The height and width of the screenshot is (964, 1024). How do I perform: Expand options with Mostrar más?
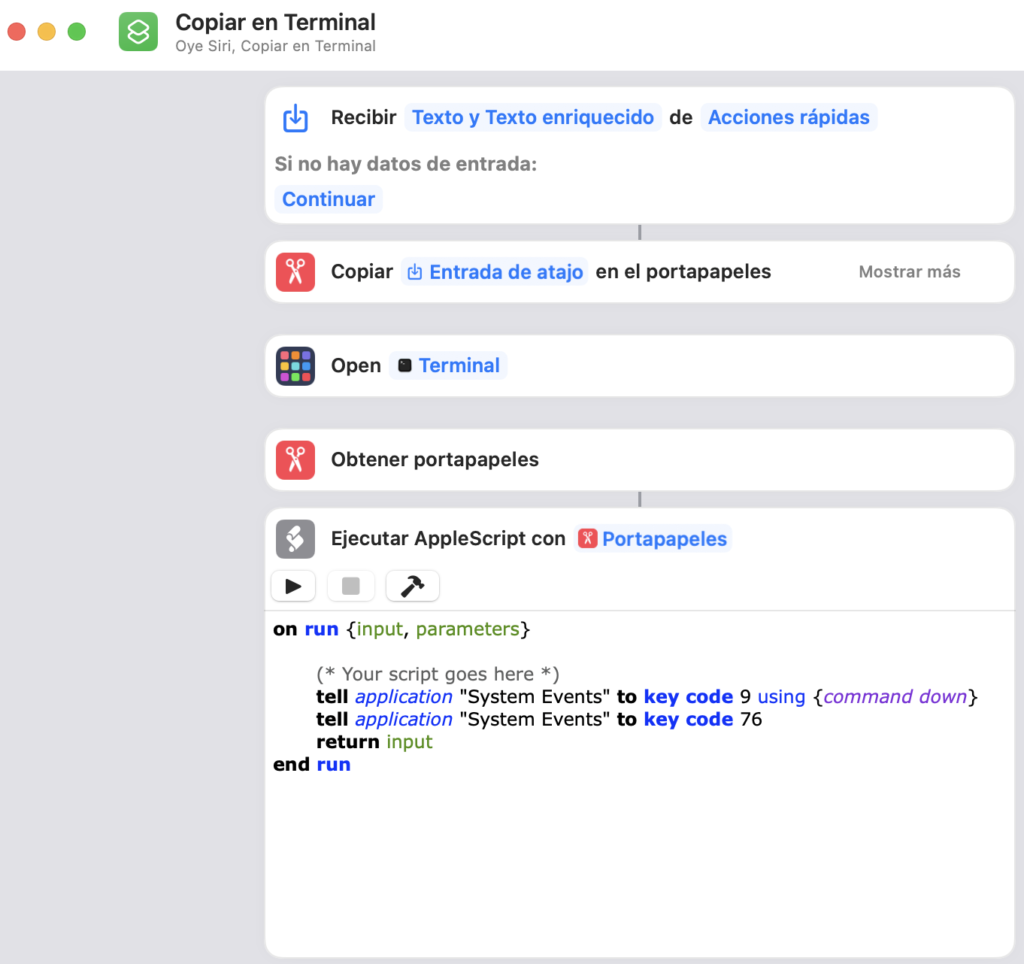(x=909, y=272)
